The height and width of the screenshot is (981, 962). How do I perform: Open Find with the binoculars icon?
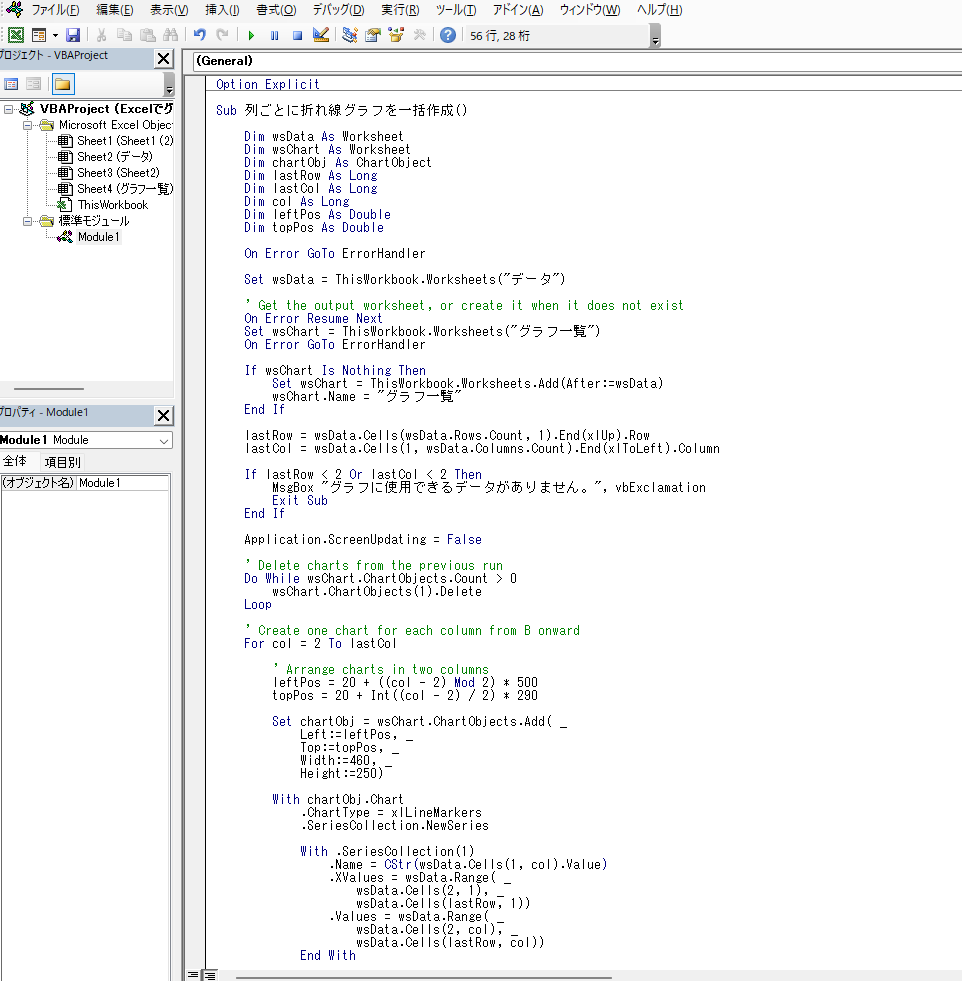[x=170, y=35]
